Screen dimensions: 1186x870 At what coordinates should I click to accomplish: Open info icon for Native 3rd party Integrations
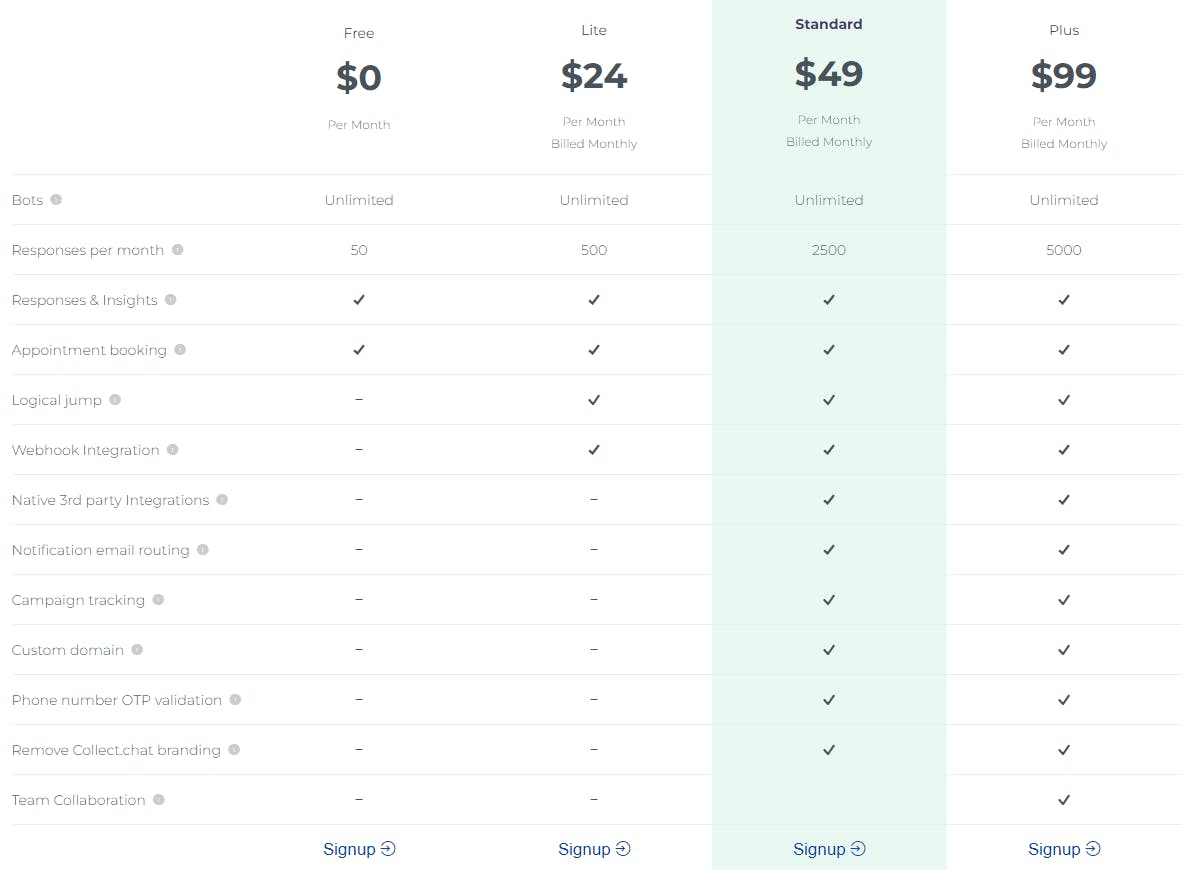click(x=222, y=499)
